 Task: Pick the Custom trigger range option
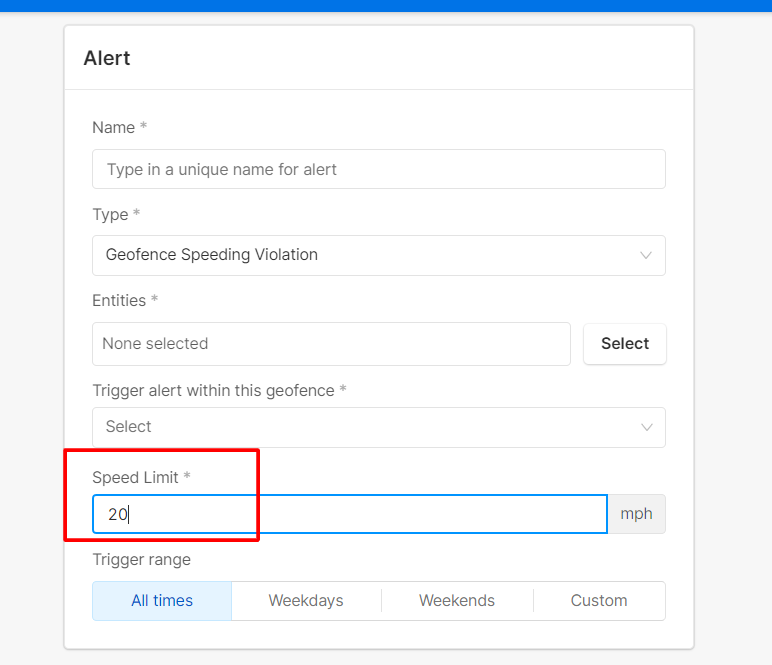(x=599, y=601)
